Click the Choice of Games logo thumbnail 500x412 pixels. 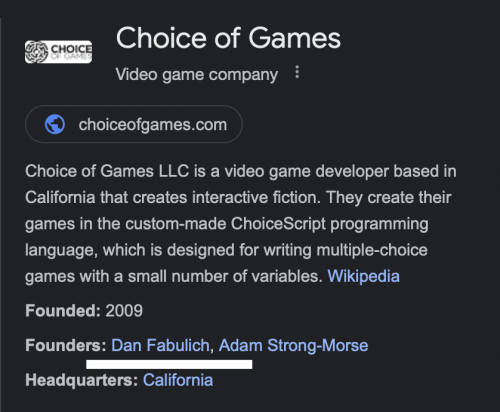tap(58, 52)
